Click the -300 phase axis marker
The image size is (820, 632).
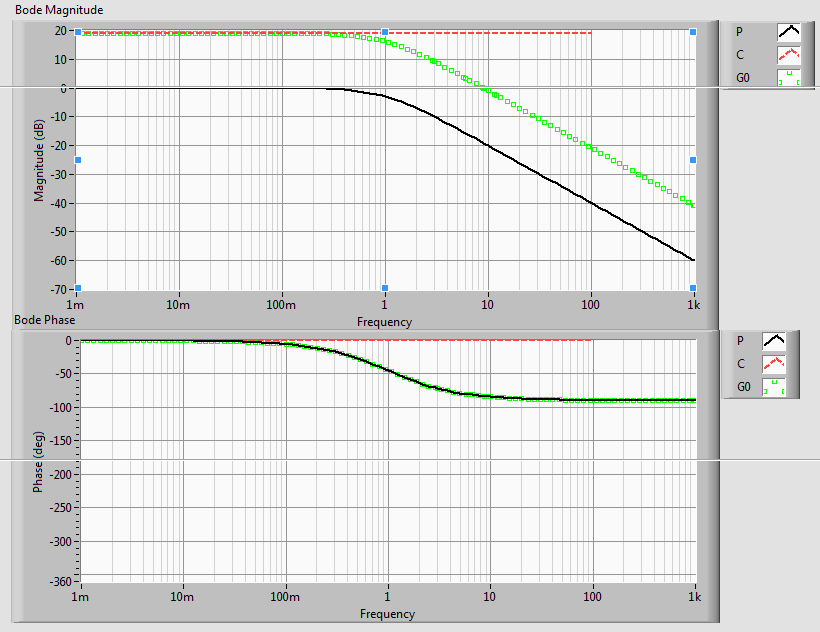pyautogui.click(x=61, y=542)
